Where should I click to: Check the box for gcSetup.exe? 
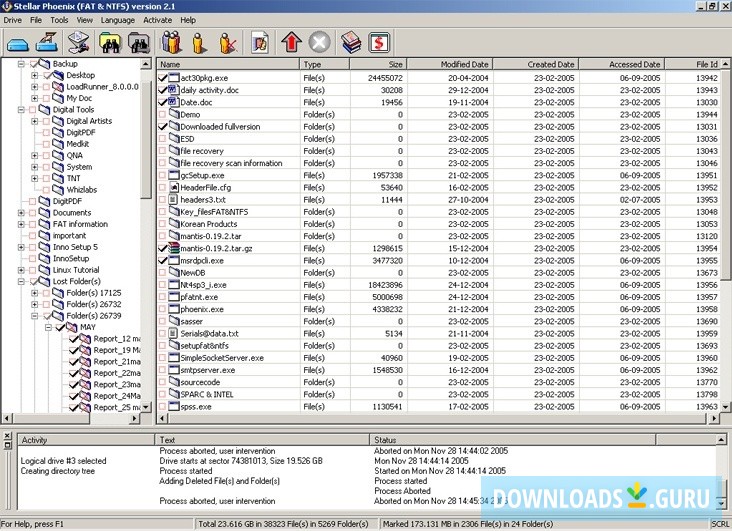(164, 175)
